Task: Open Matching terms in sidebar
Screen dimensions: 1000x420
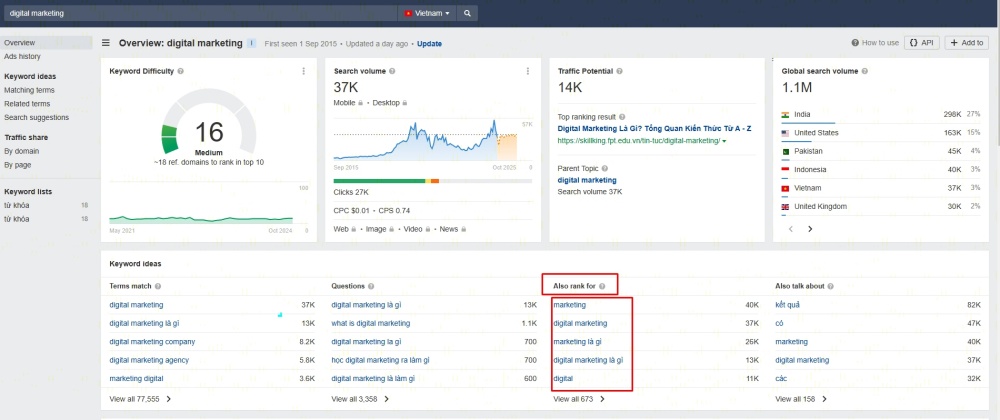Action: point(29,90)
